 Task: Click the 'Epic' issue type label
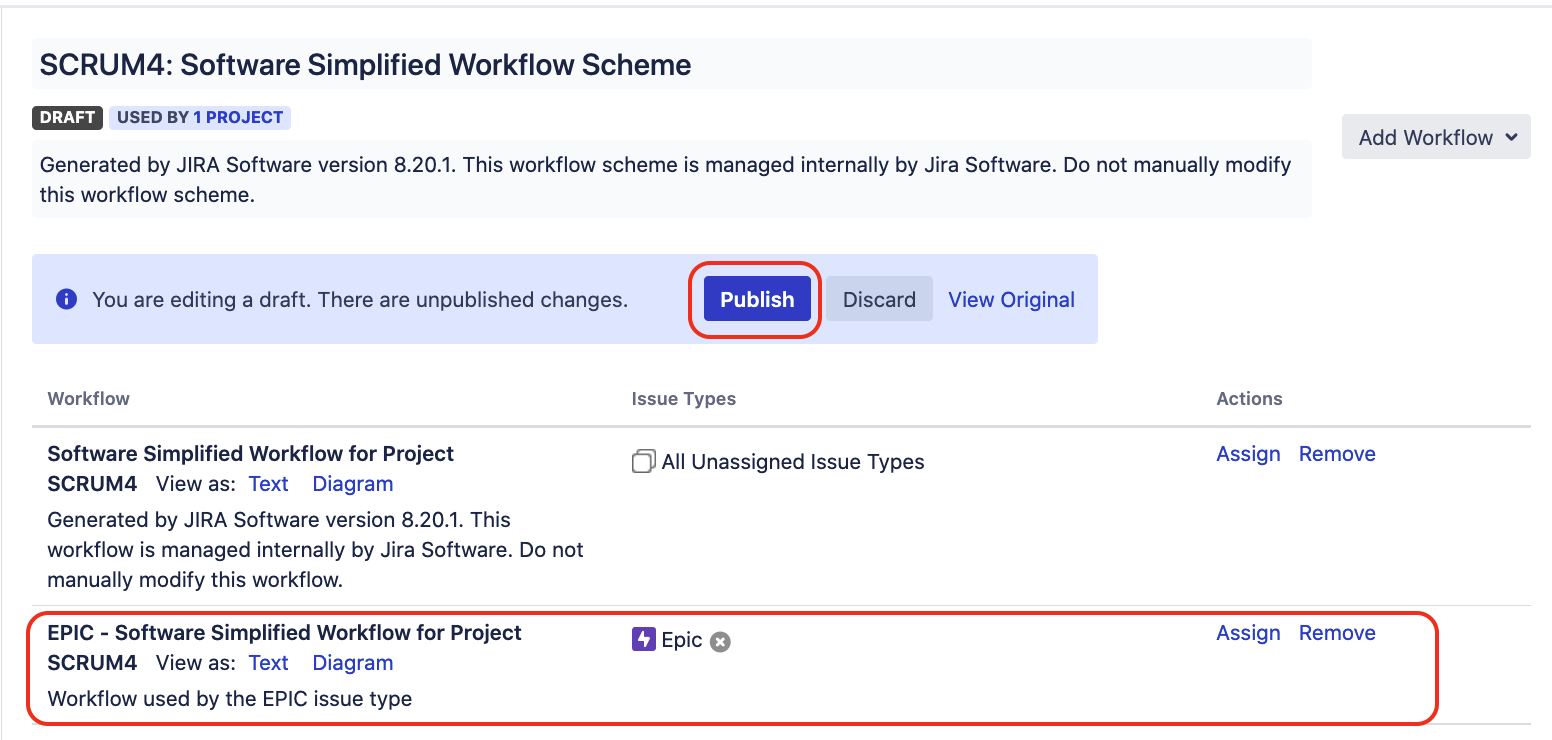click(682, 641)
